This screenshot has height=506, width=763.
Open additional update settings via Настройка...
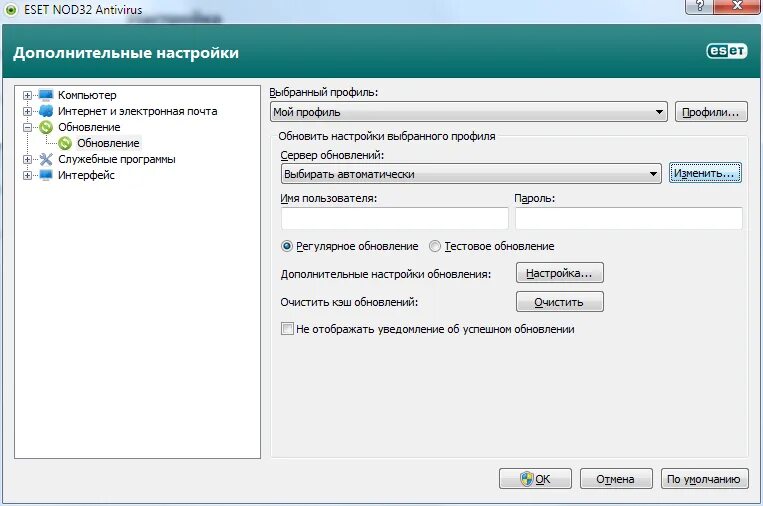click(x=560, y=273)
